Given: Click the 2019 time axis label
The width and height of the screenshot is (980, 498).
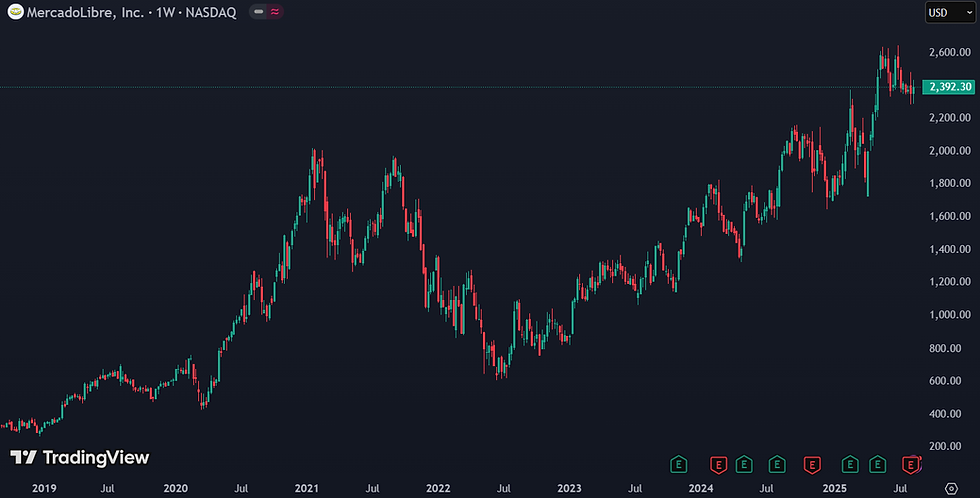Looking at the screenshot, I should 44,488.
